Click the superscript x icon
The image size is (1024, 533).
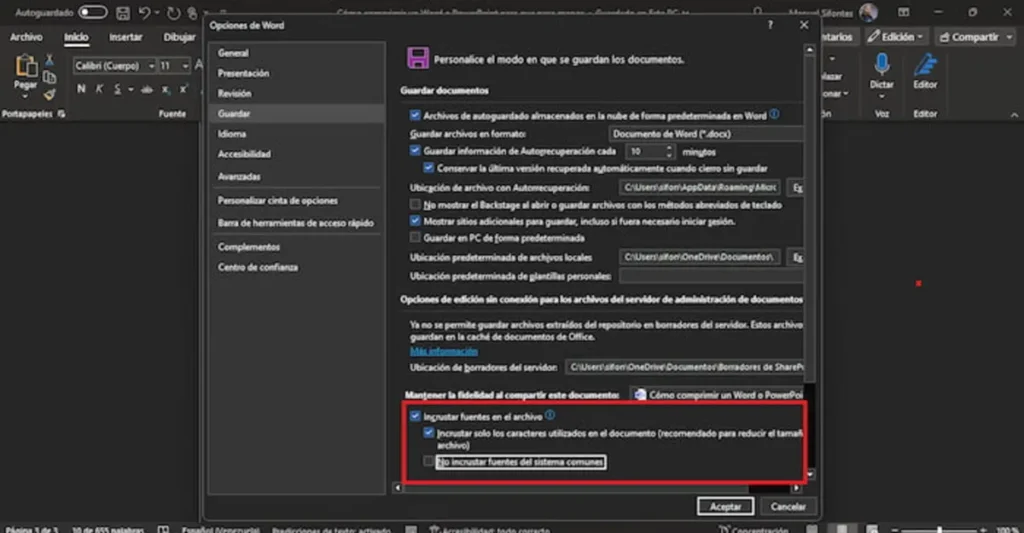click(184, 89)
